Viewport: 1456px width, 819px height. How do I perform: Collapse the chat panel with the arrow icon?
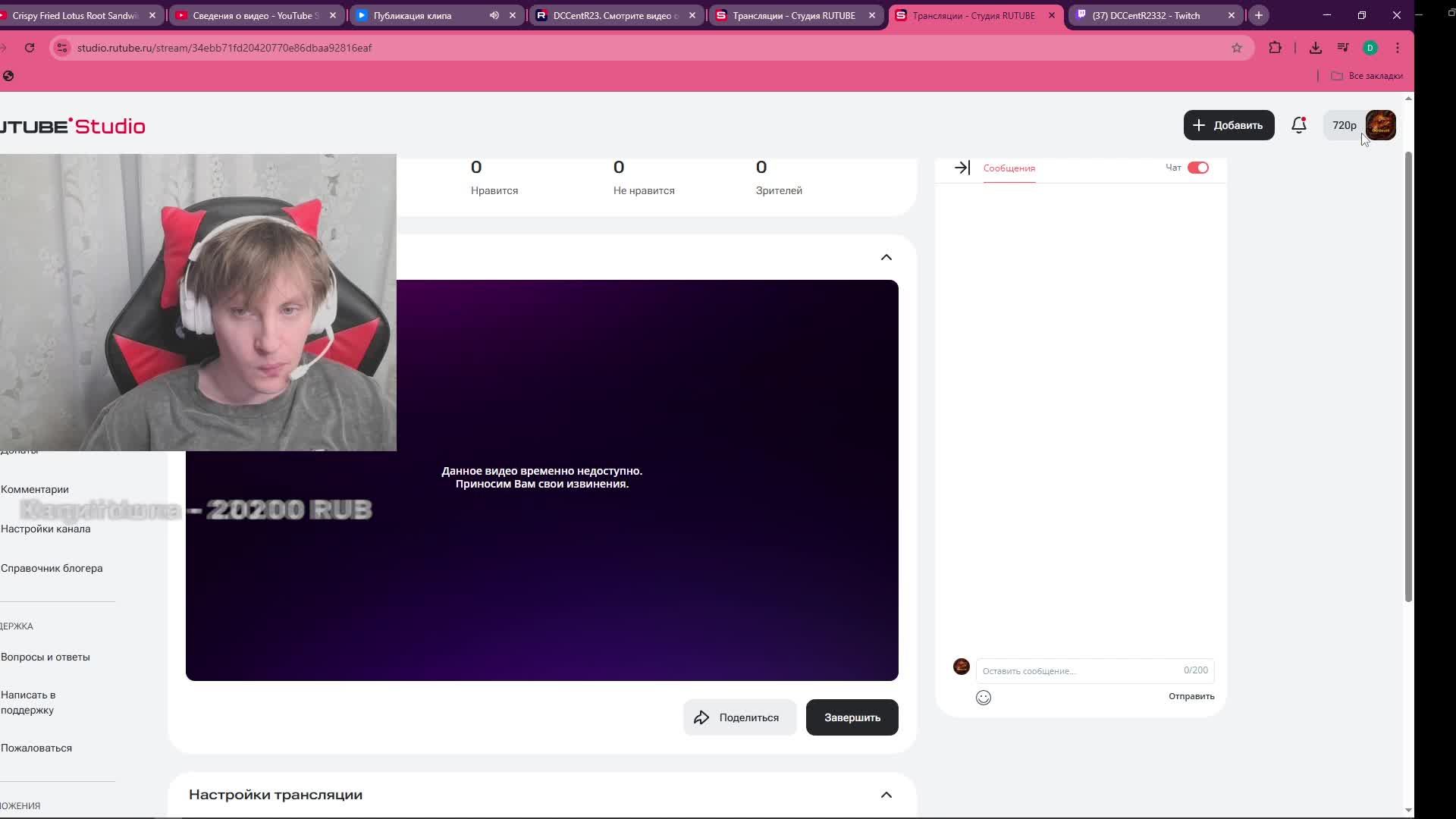[x=962, y=168]
